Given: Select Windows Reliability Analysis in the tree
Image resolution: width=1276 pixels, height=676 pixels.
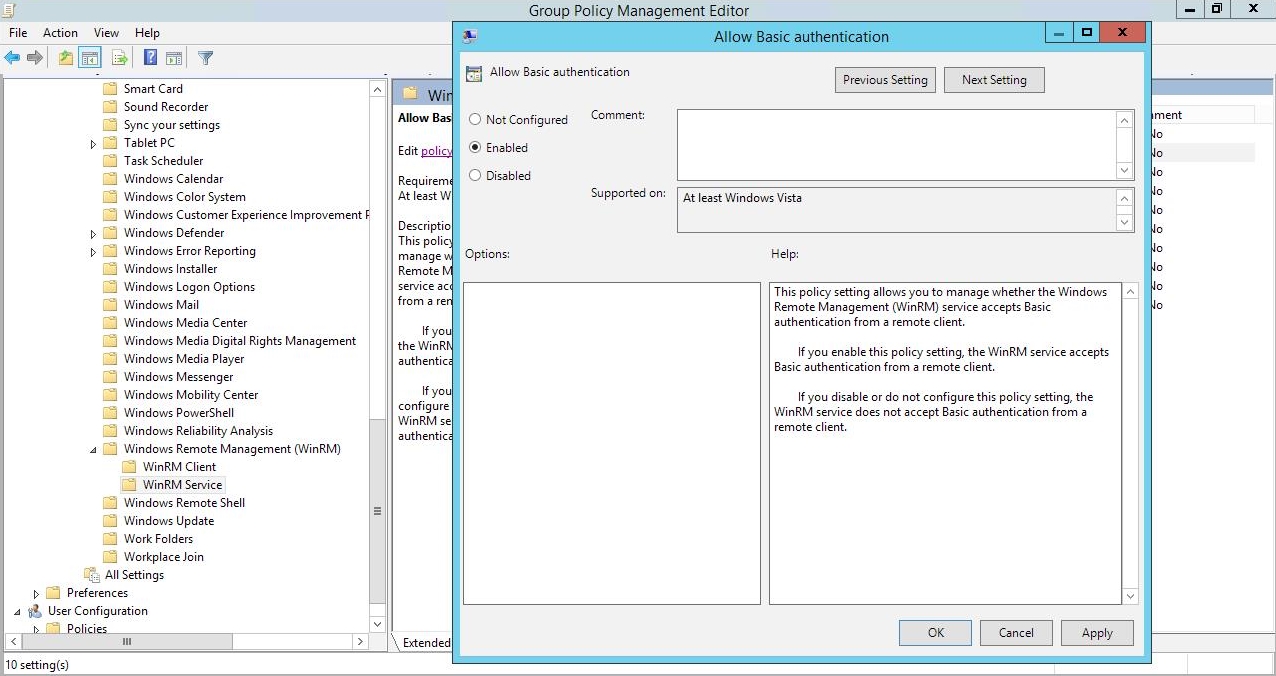Looking at the screenshot, I should [x=198, y=431].
